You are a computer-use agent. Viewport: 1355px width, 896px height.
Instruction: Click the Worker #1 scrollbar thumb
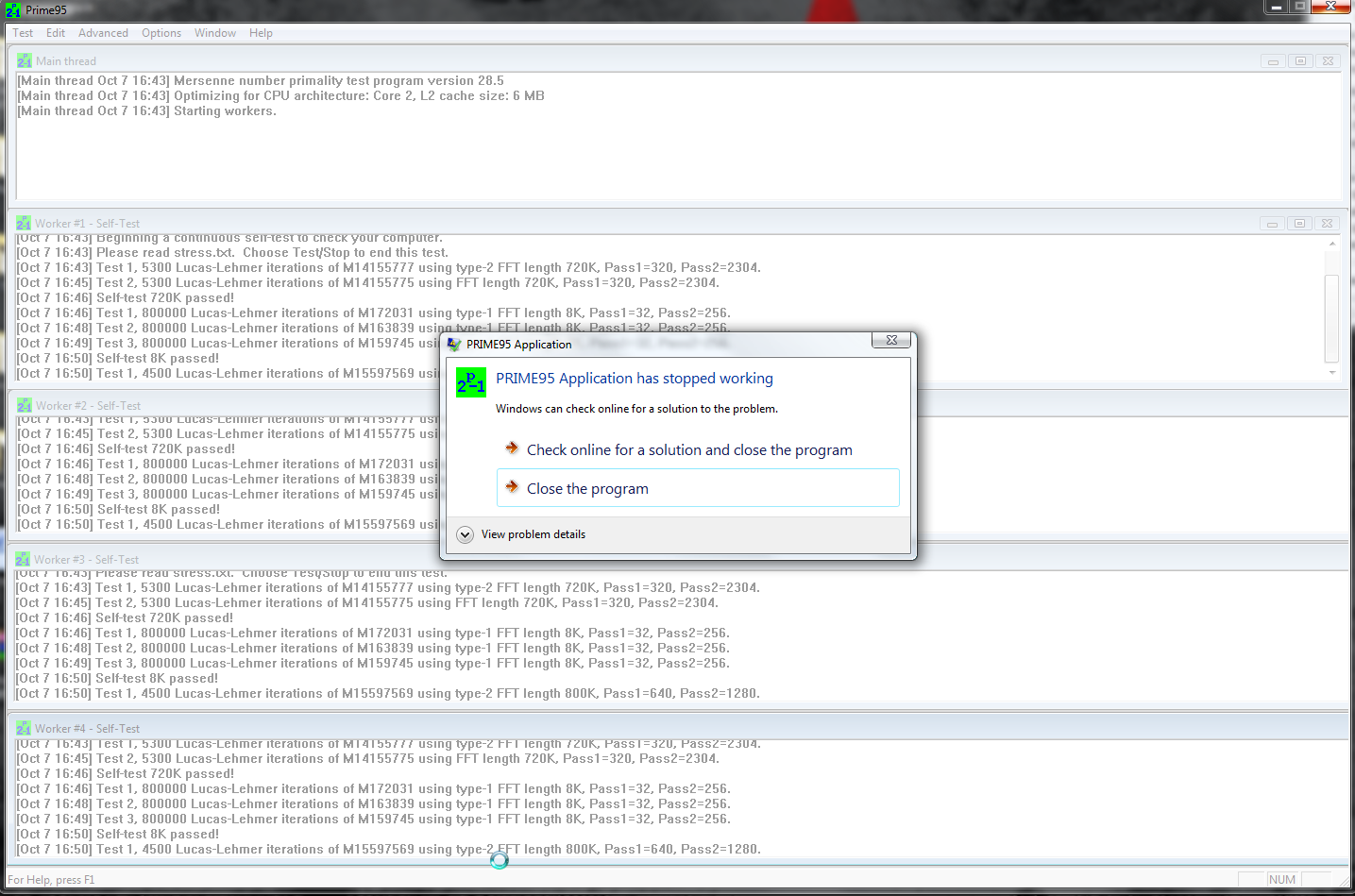click(1332, 318)
